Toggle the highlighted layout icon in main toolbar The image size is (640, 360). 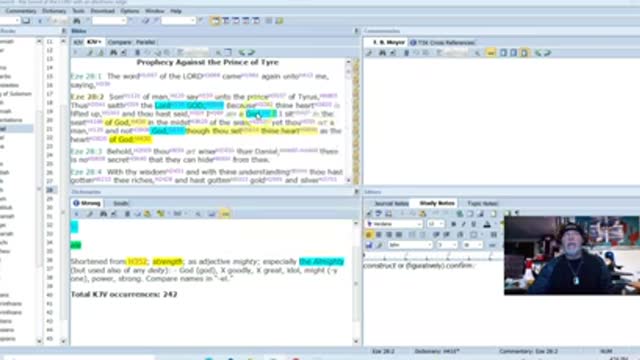tap(215, 20)
